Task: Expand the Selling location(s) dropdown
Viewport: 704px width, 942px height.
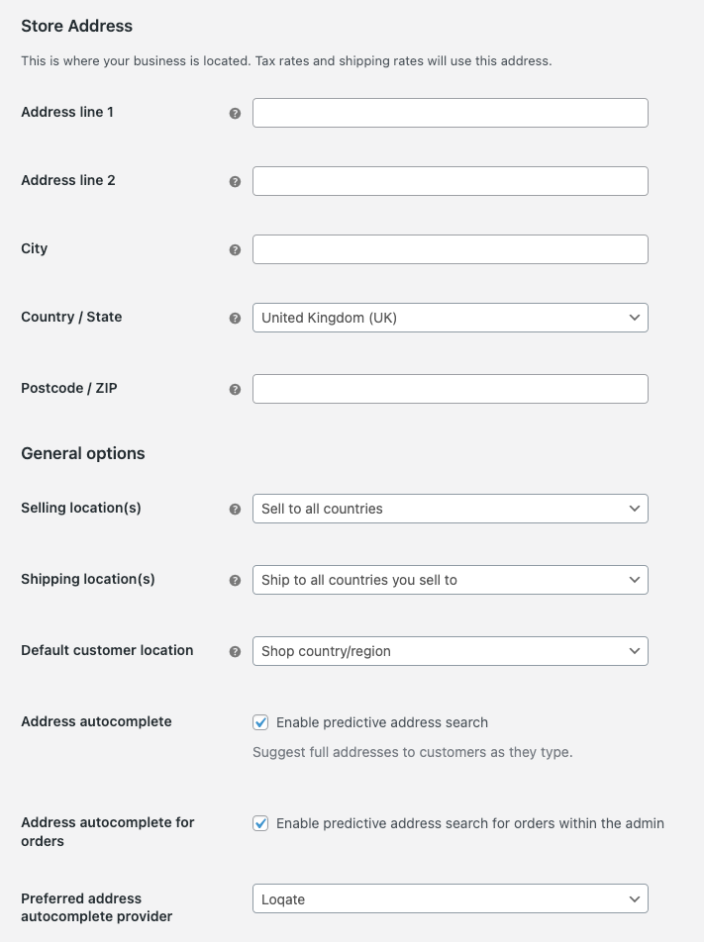Action: (x=450, y=509)
